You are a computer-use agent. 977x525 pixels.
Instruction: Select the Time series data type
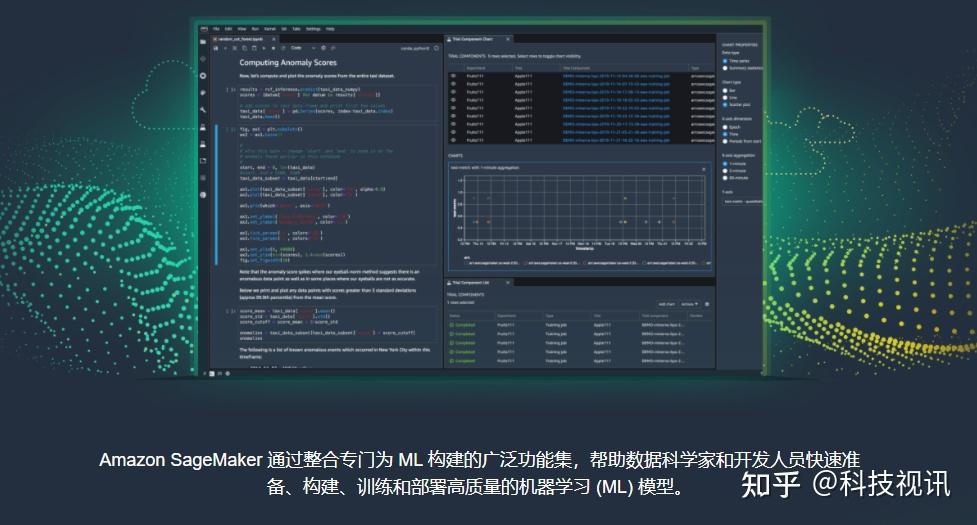tap(725, 61)
